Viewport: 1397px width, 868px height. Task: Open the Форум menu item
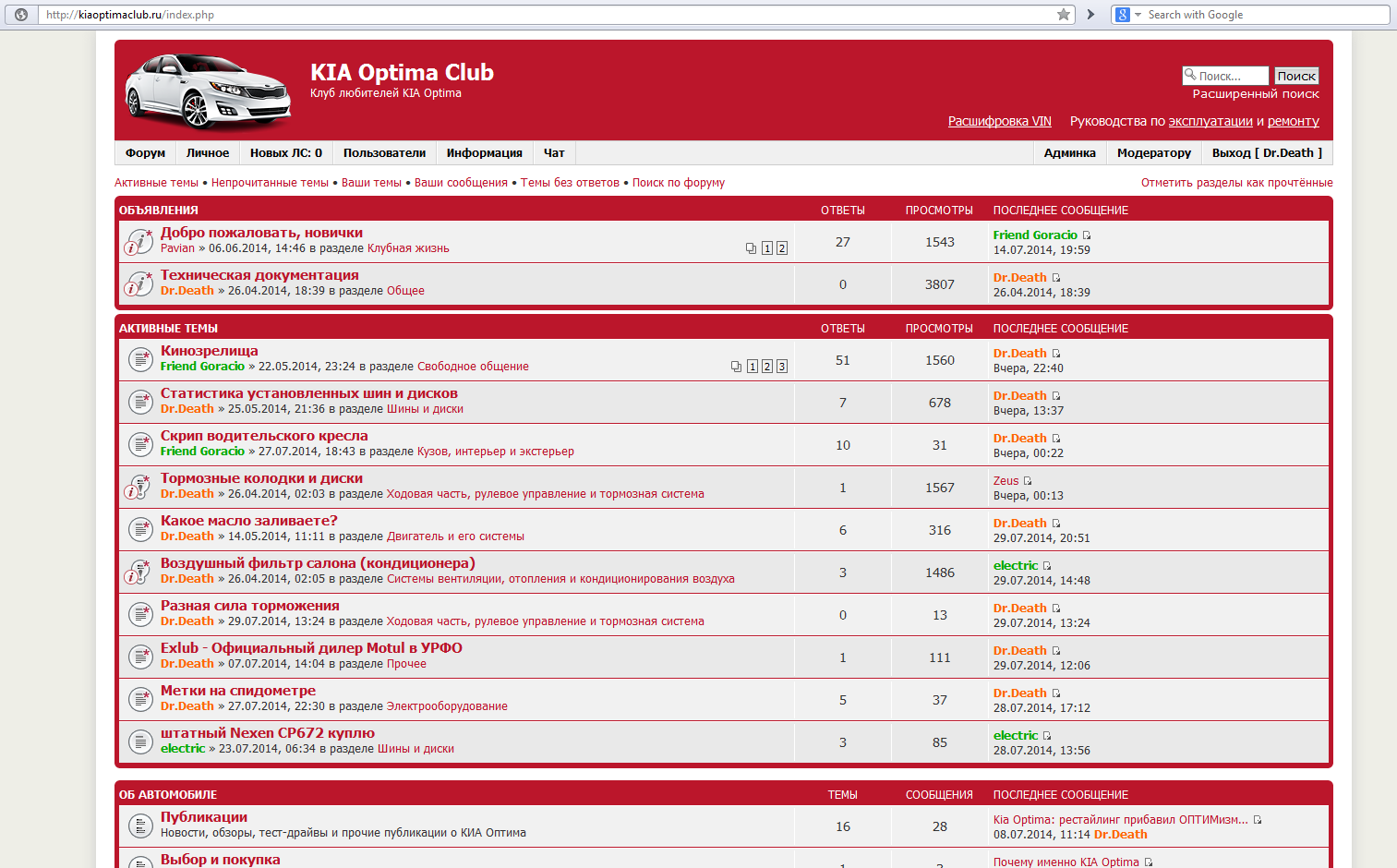click(x=145, y=153)
